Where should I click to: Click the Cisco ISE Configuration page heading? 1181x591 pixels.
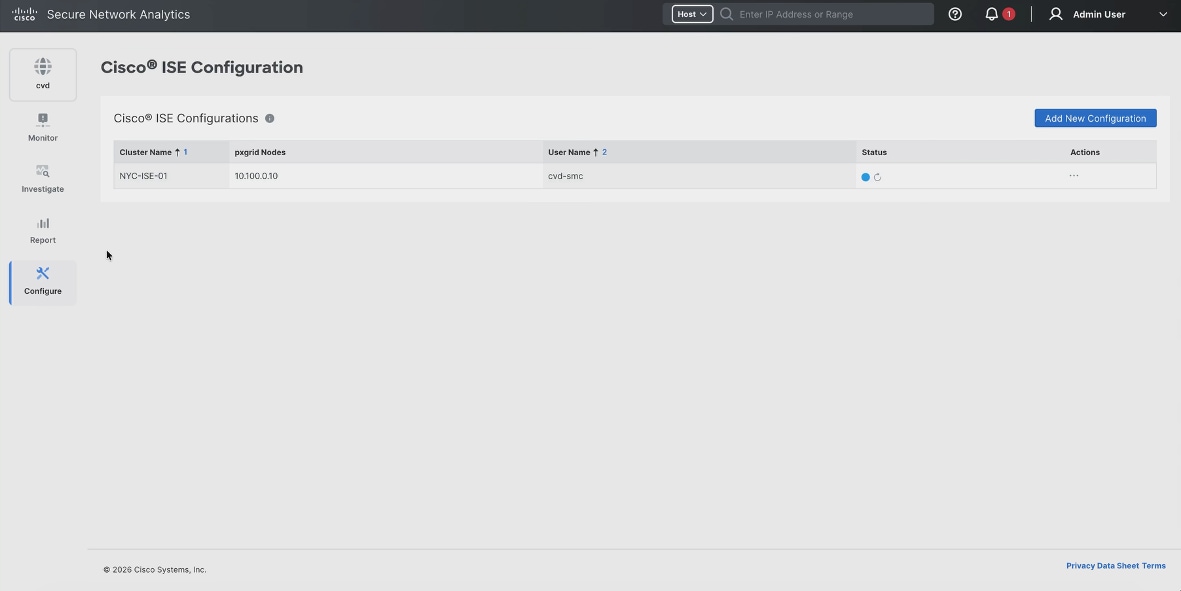tap(202, 67)
